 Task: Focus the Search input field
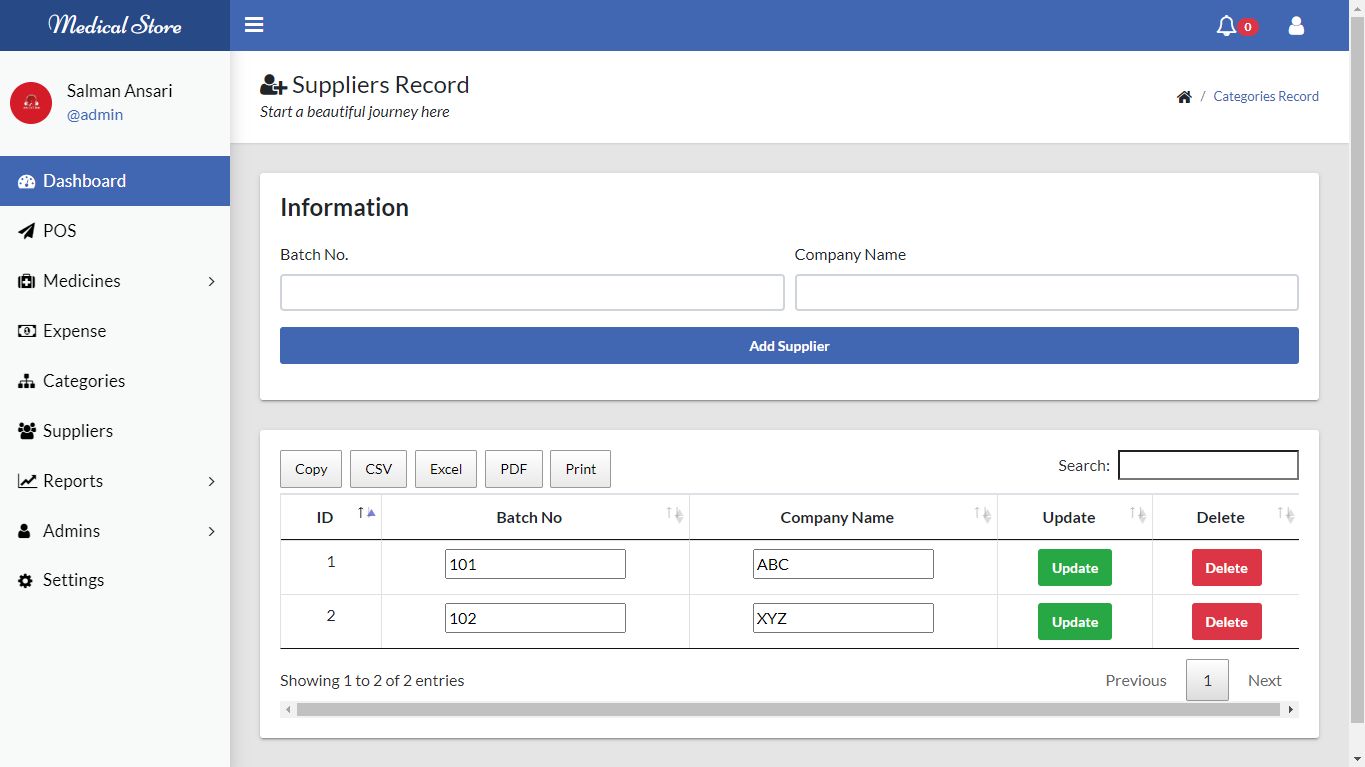click(1207, 465)
